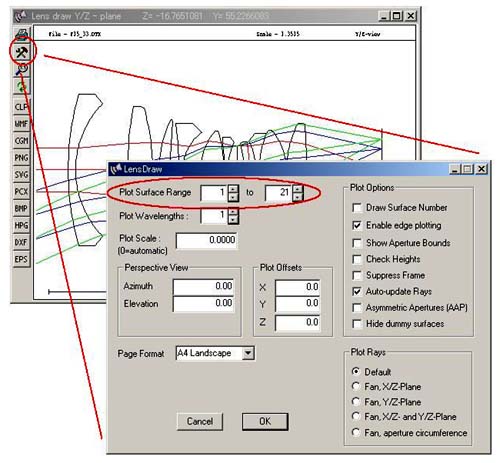
Task: Export plot as SVG
Action: click(22, 174)
